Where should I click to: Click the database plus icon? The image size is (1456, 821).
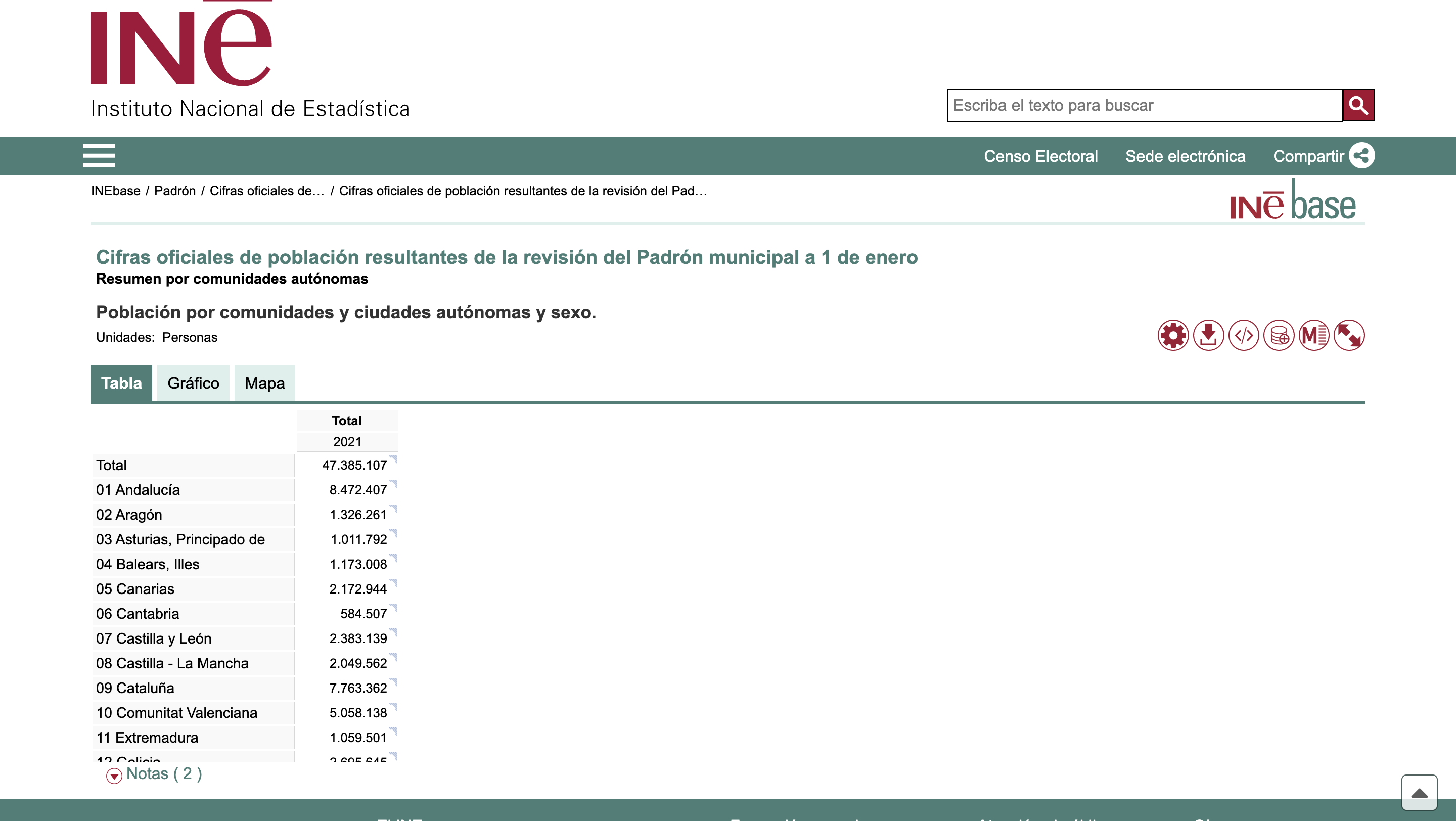coord(1279,336)
